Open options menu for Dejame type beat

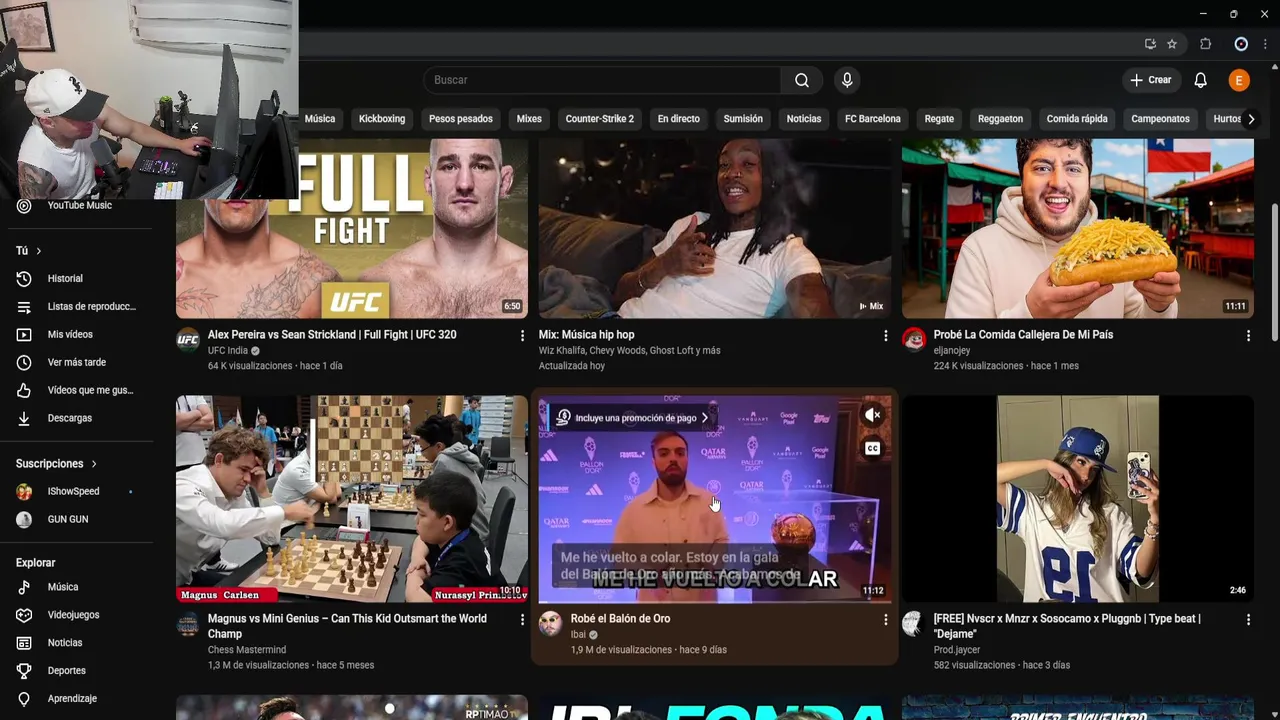pyautogui.click(x=1248, y=620)
